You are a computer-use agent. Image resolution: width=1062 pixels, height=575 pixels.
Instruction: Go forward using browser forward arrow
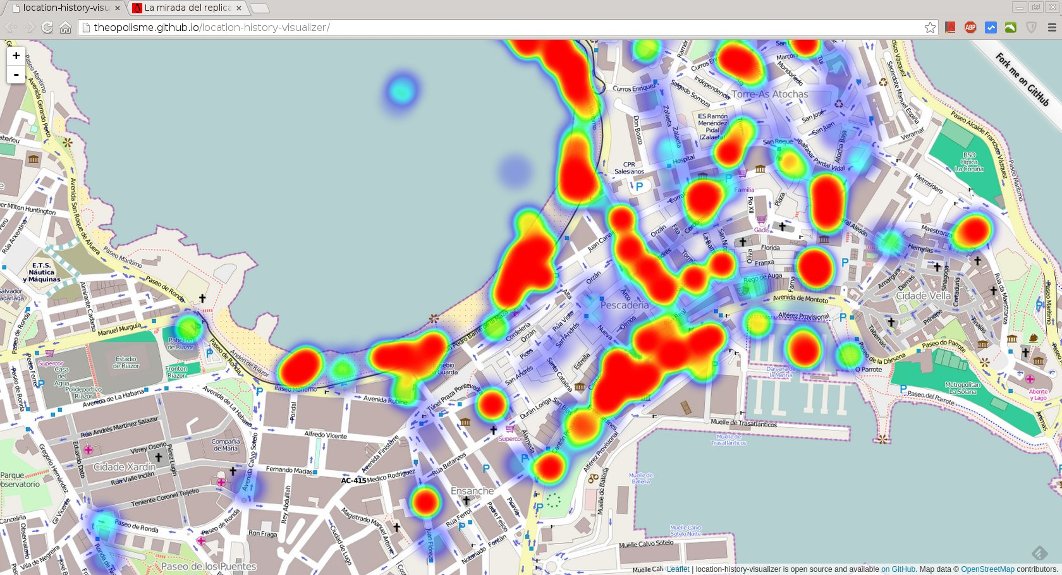(28, 27)
